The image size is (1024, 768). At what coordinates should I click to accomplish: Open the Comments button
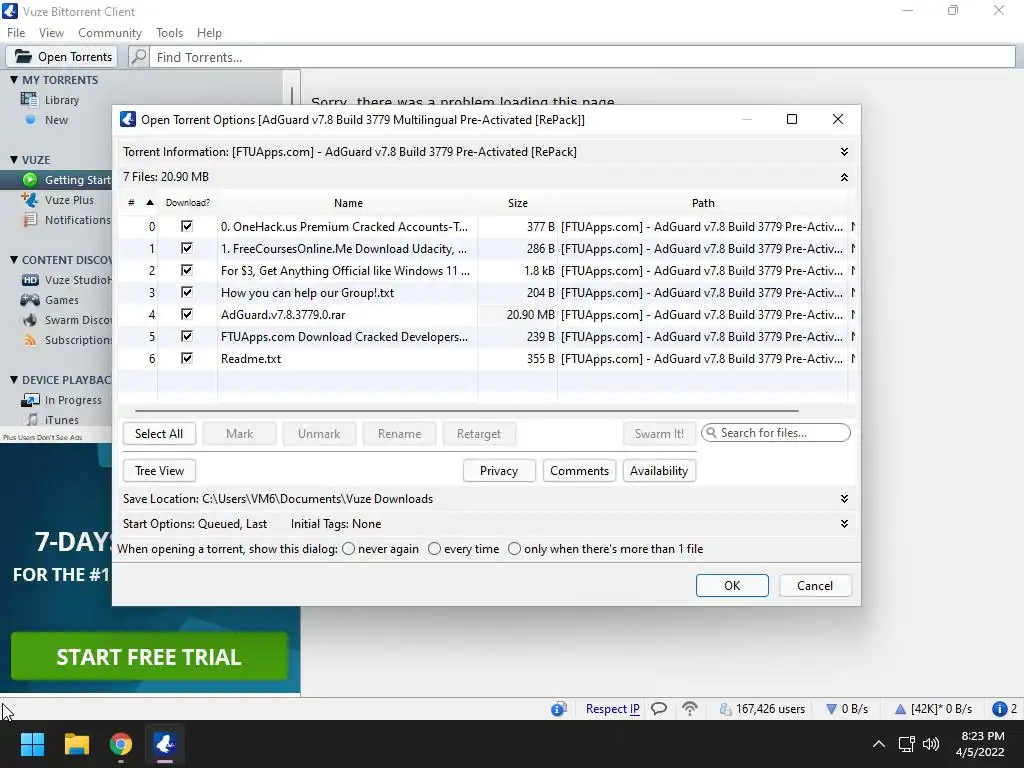tap(579, 471)
